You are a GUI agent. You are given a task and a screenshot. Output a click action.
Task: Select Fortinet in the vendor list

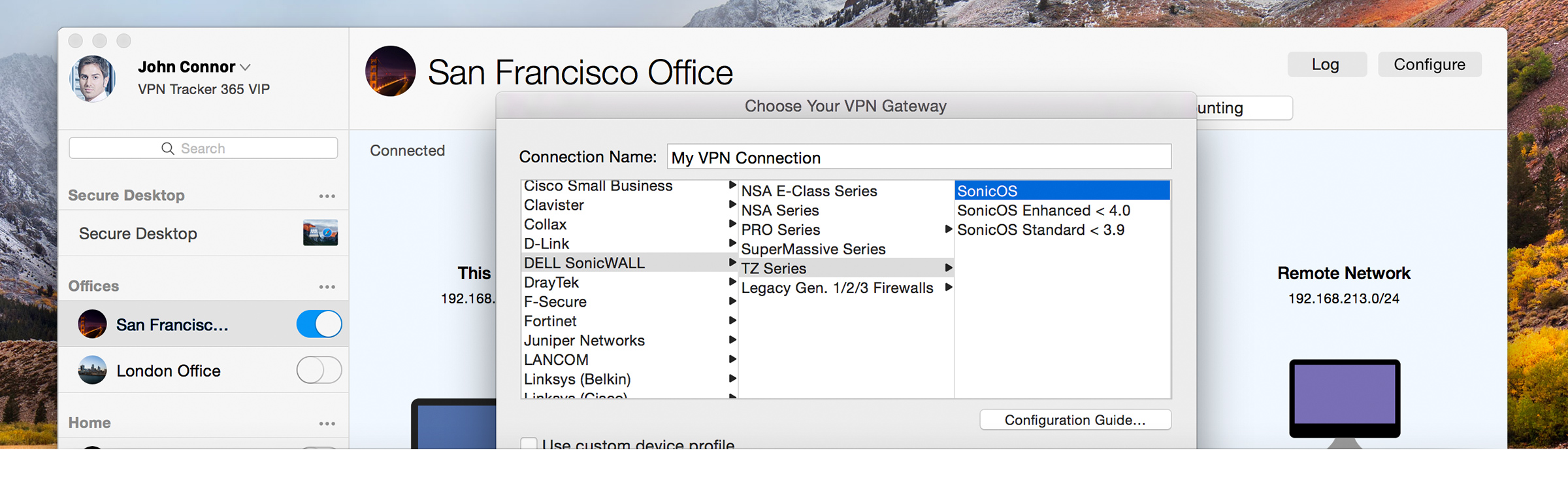tap(550, 321)
